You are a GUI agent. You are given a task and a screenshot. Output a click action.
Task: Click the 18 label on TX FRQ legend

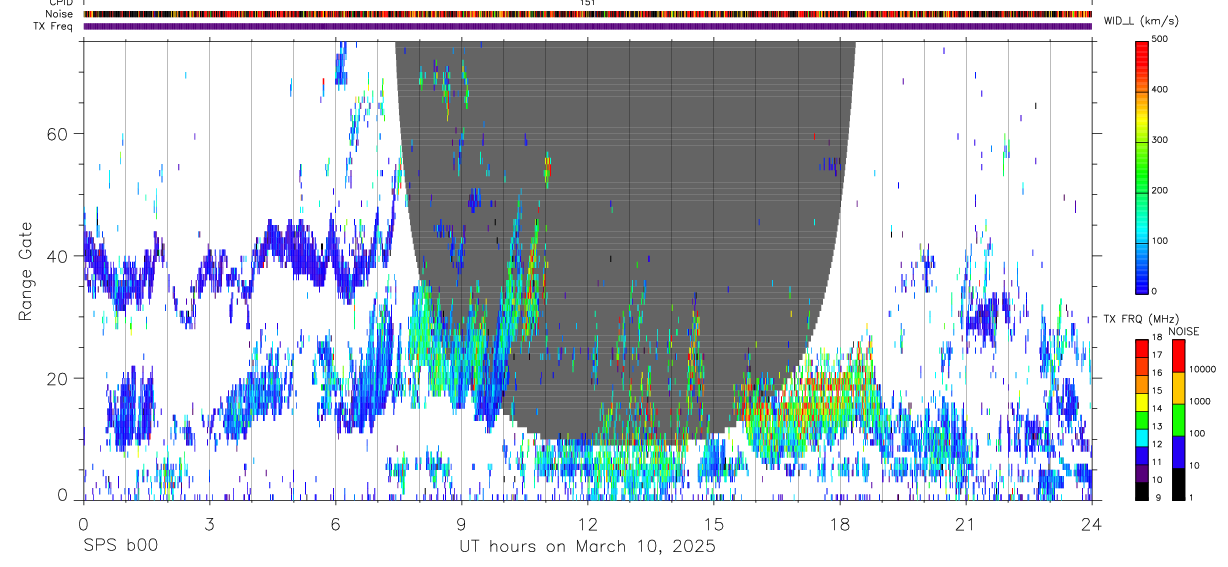(x=1157, y=338)
